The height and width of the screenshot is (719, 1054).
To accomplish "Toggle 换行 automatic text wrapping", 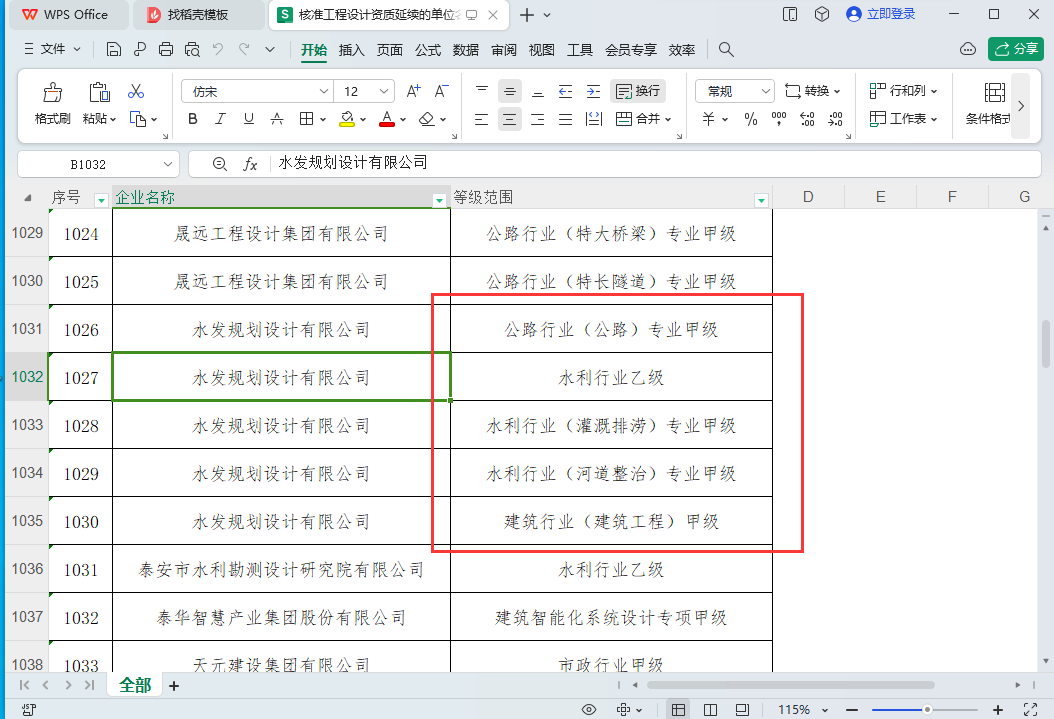I will [639, 90].
